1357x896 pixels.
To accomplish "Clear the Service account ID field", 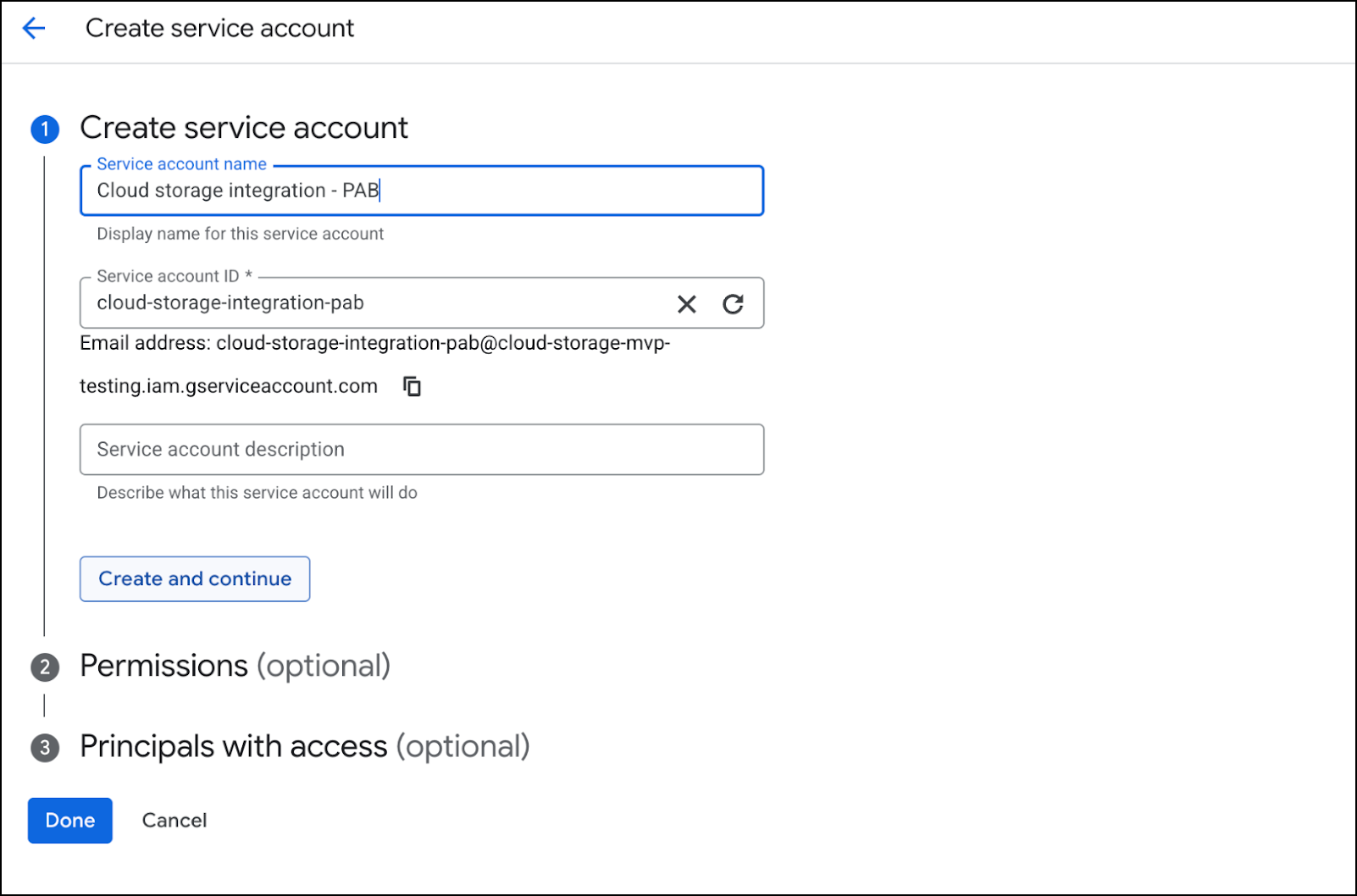I will [687, 304].
